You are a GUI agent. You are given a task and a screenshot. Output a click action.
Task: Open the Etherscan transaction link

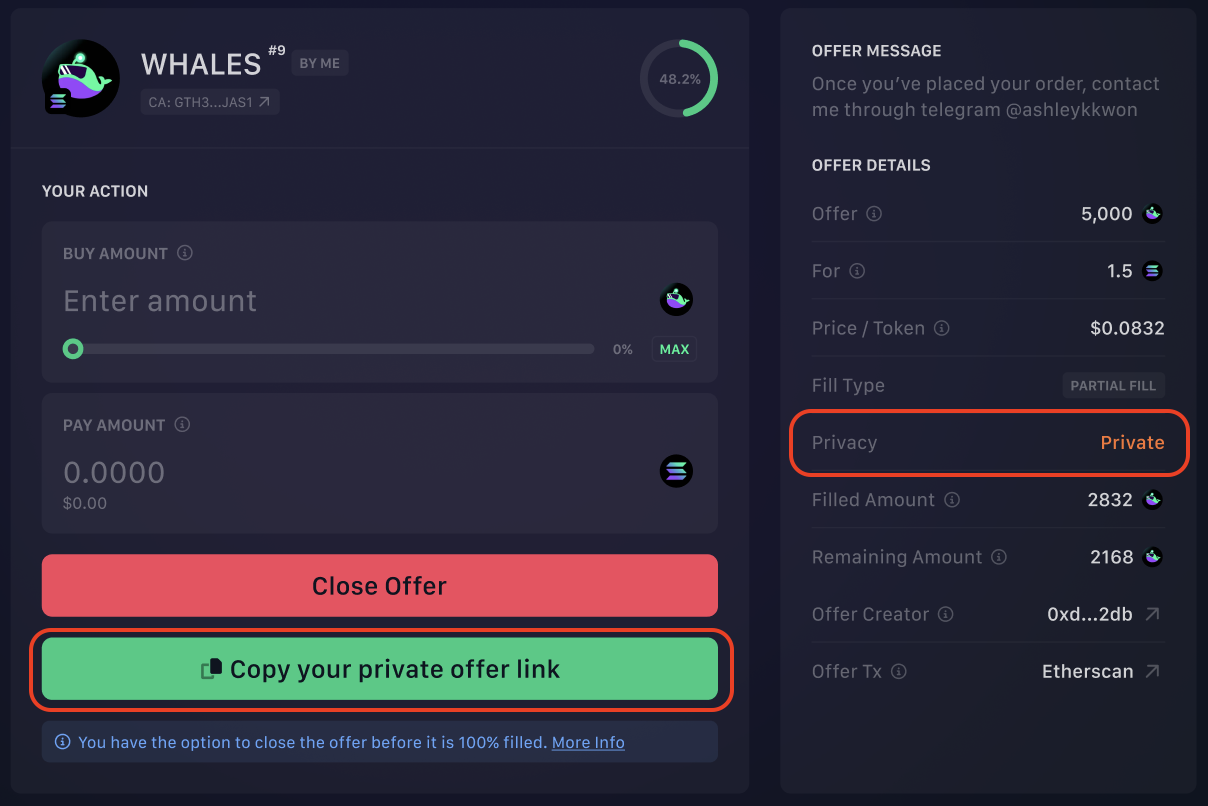tap(1087, 671)
